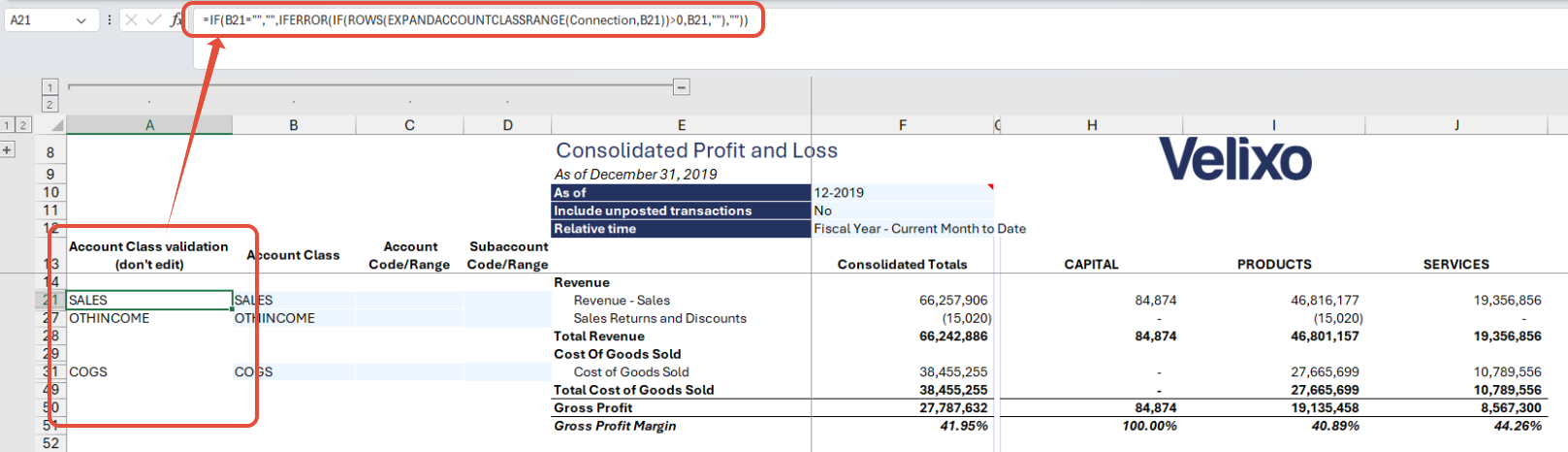Click cell A21 containing SALES
1568x452 pixels.
click(x=149, y=301)
